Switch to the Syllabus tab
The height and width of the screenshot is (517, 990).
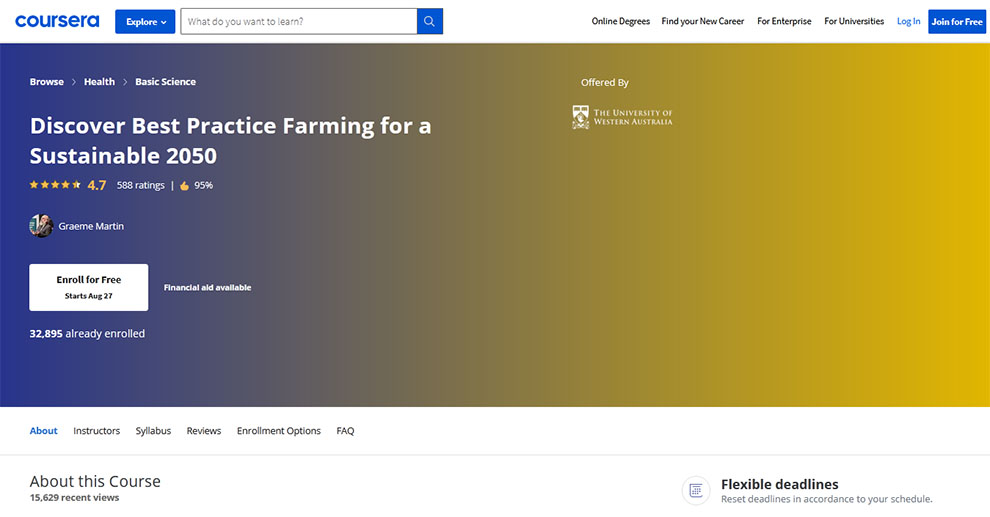click(153, 431)
